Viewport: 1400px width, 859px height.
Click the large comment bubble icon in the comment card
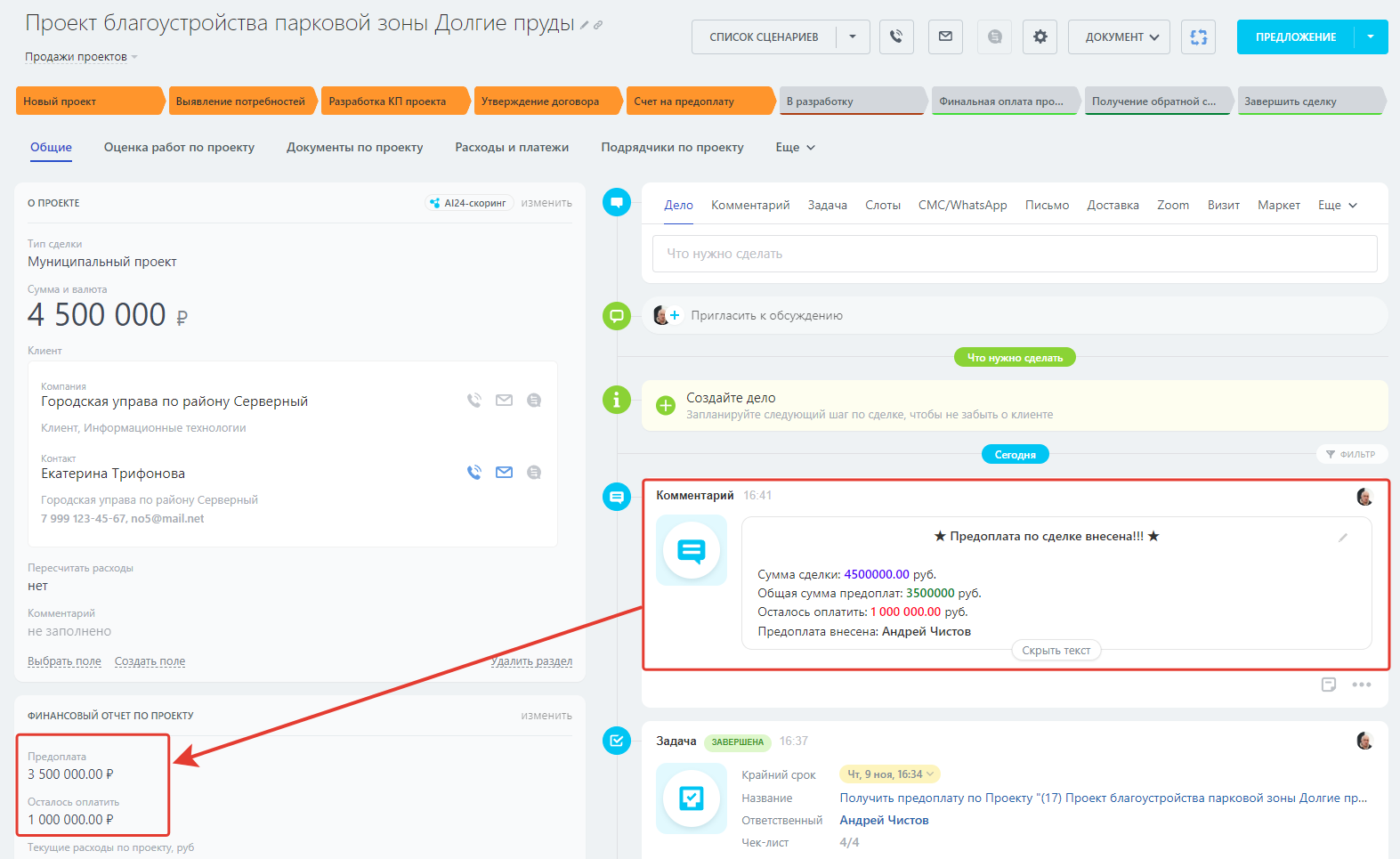click(x=692, y=550)
